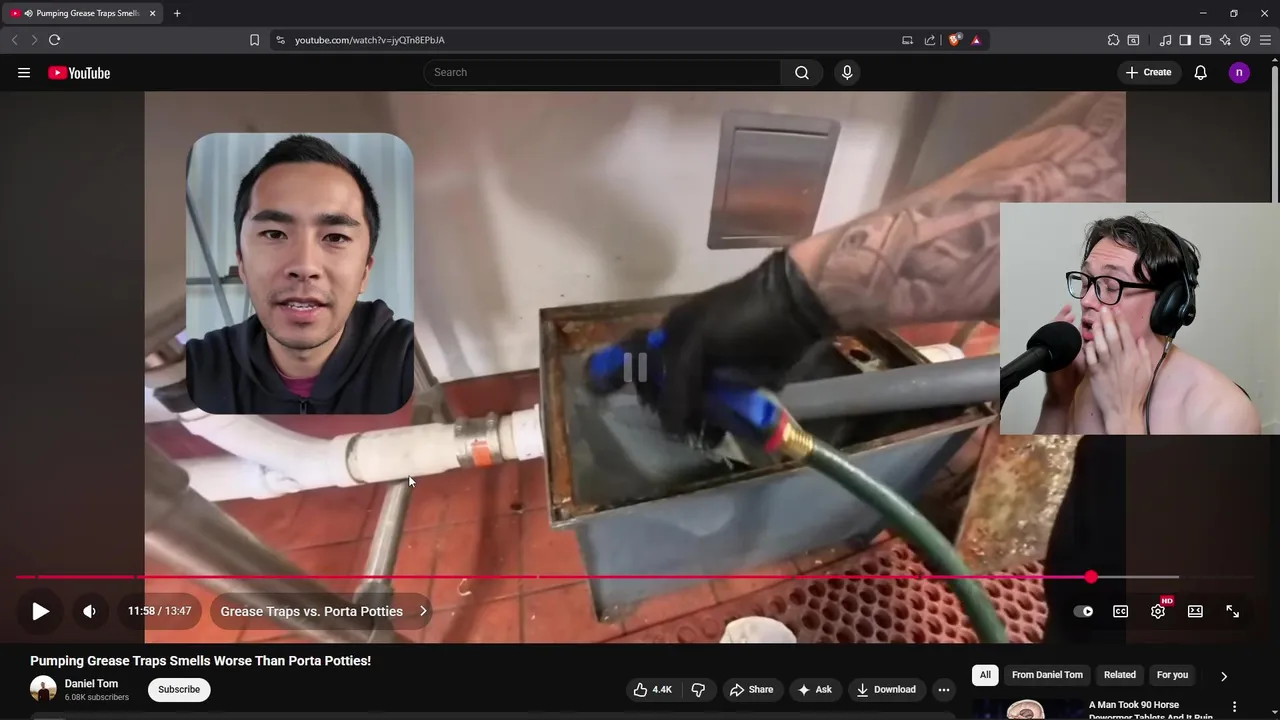Click the search magnifier button
The height and width of the screenshot is (720, 1280).
(x=802, y=72)
